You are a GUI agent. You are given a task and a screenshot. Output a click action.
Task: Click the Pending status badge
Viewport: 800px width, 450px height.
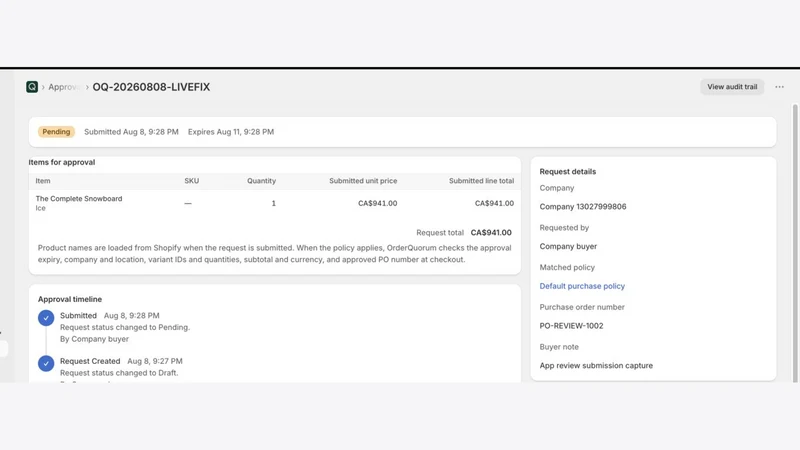(56, 132)
